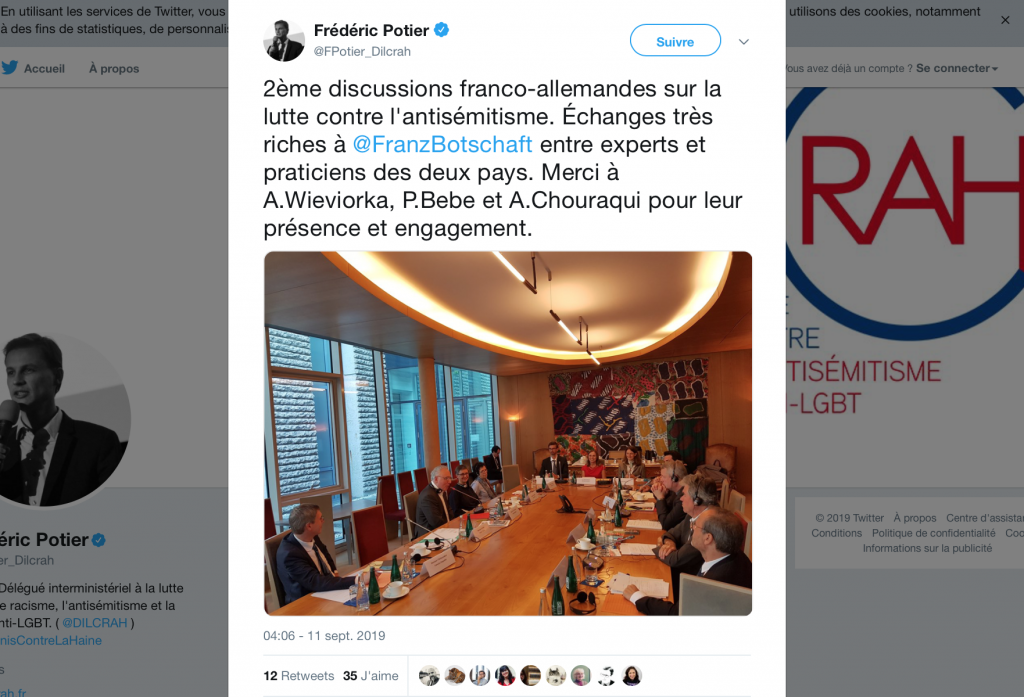Expand the tweet options chevron next to Suivre
This screenshot has height=697, width=1024.
tap(743, 41)
